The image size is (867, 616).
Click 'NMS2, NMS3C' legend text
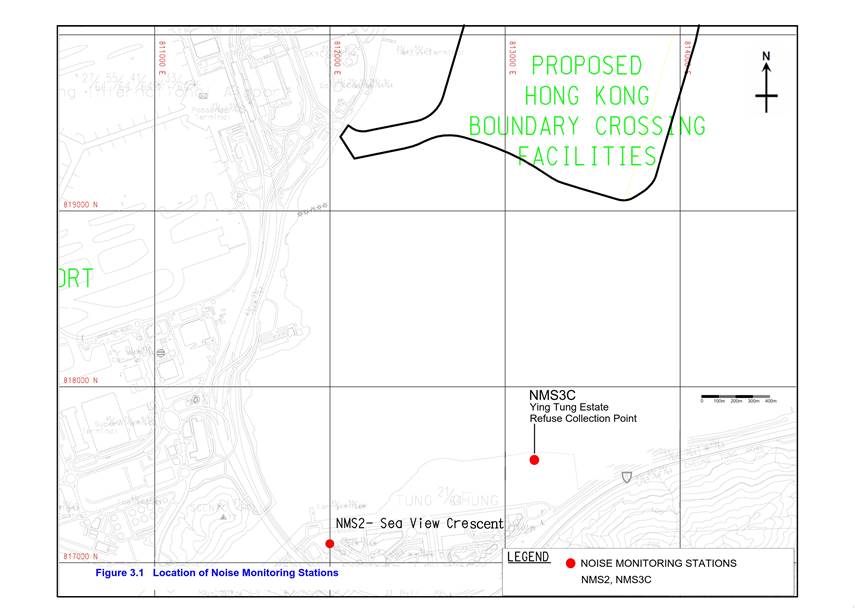pyautogui.click(x=616, y=580)
